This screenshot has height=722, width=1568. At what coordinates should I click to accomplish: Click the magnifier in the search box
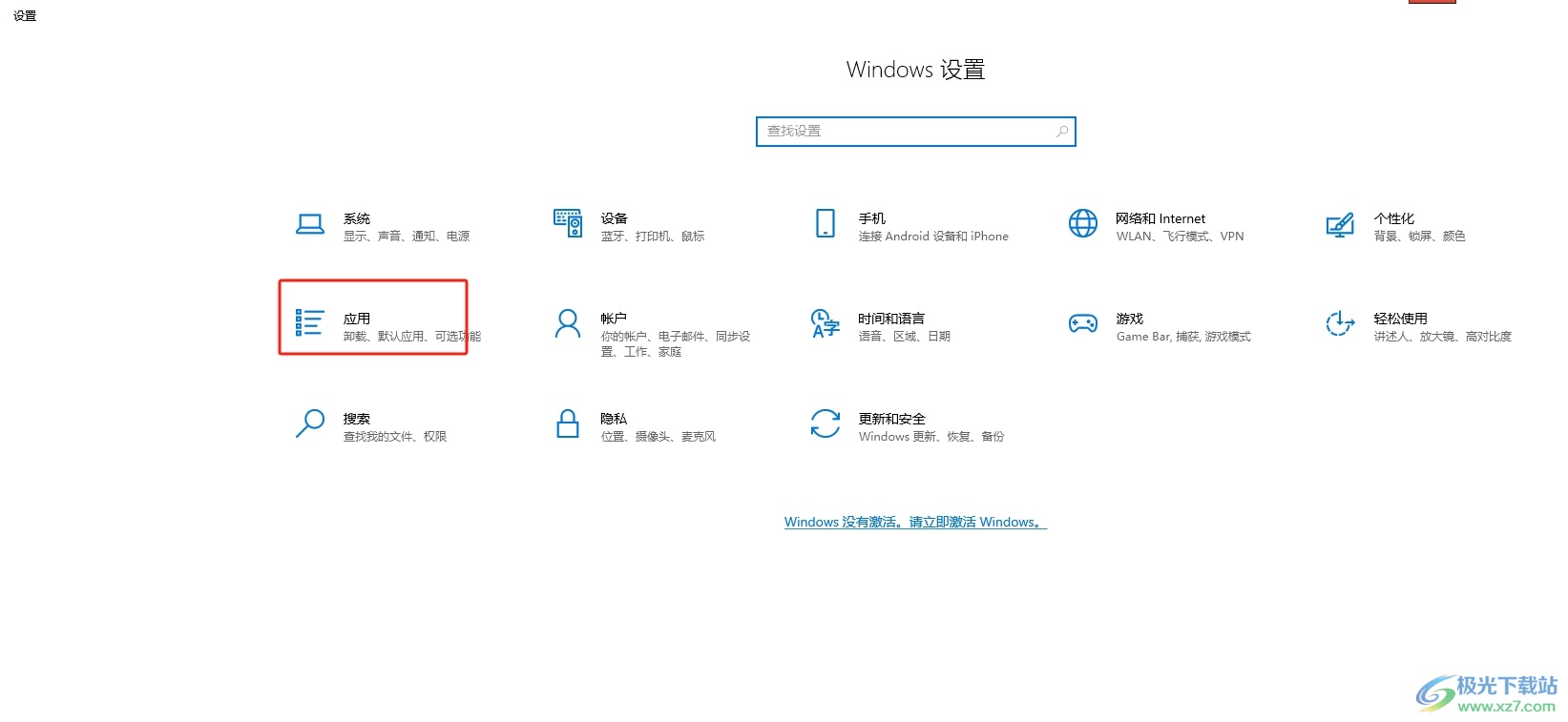1062,132
